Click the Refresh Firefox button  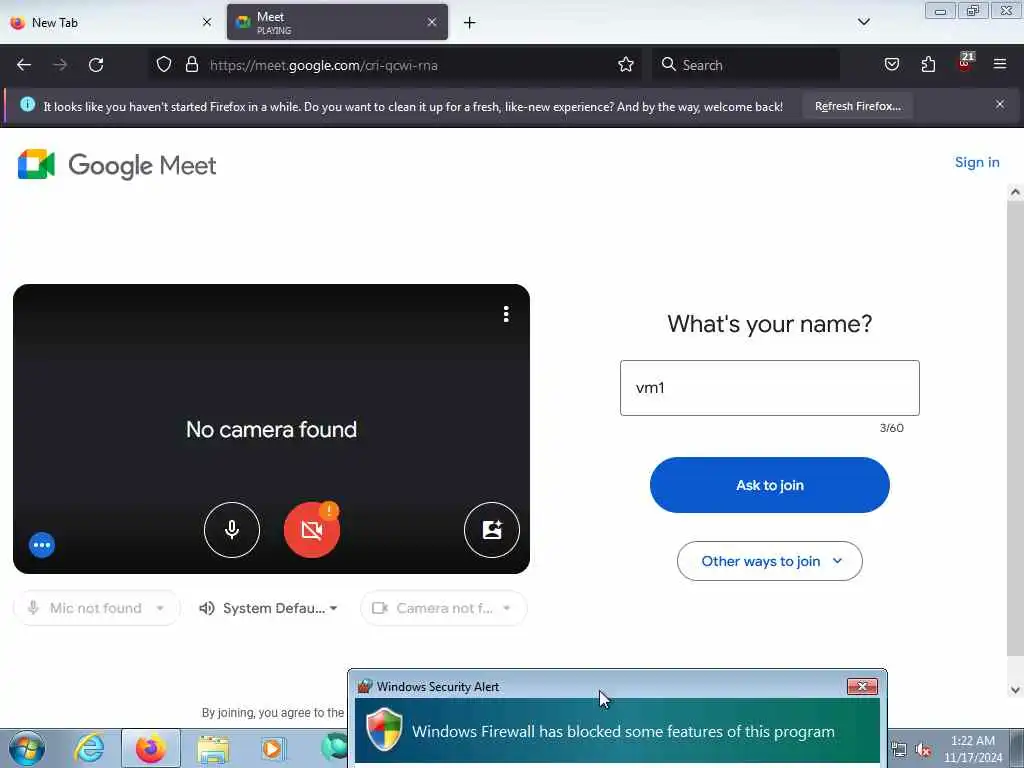857,106
